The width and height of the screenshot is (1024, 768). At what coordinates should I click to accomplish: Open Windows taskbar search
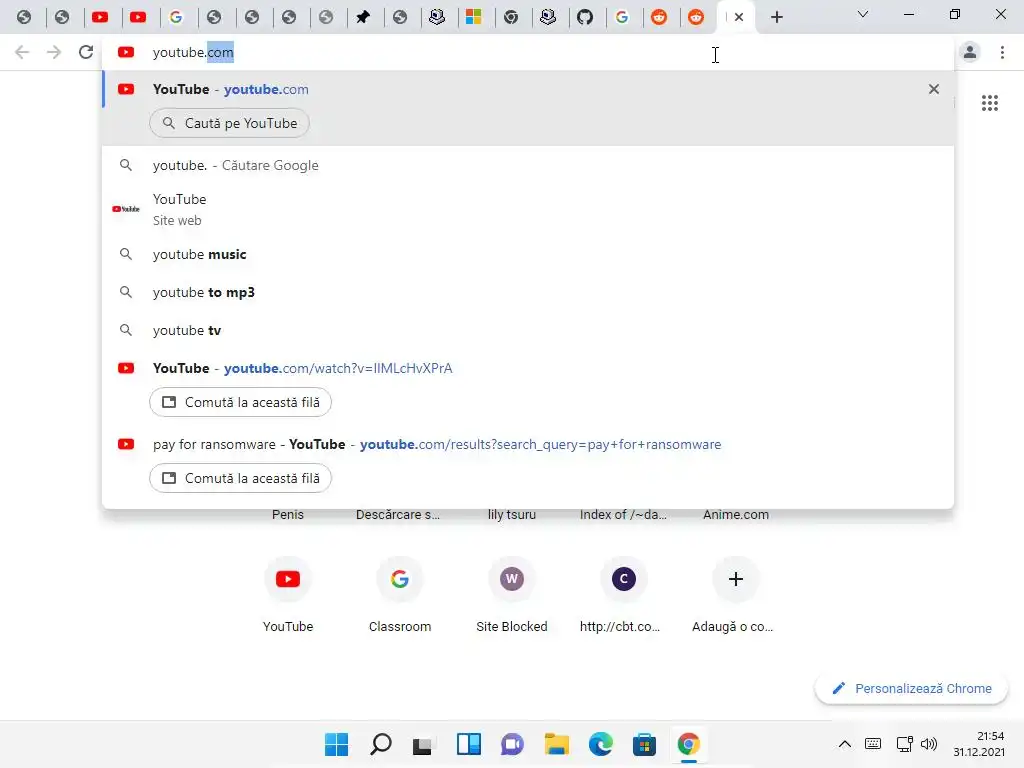point(381,744)
